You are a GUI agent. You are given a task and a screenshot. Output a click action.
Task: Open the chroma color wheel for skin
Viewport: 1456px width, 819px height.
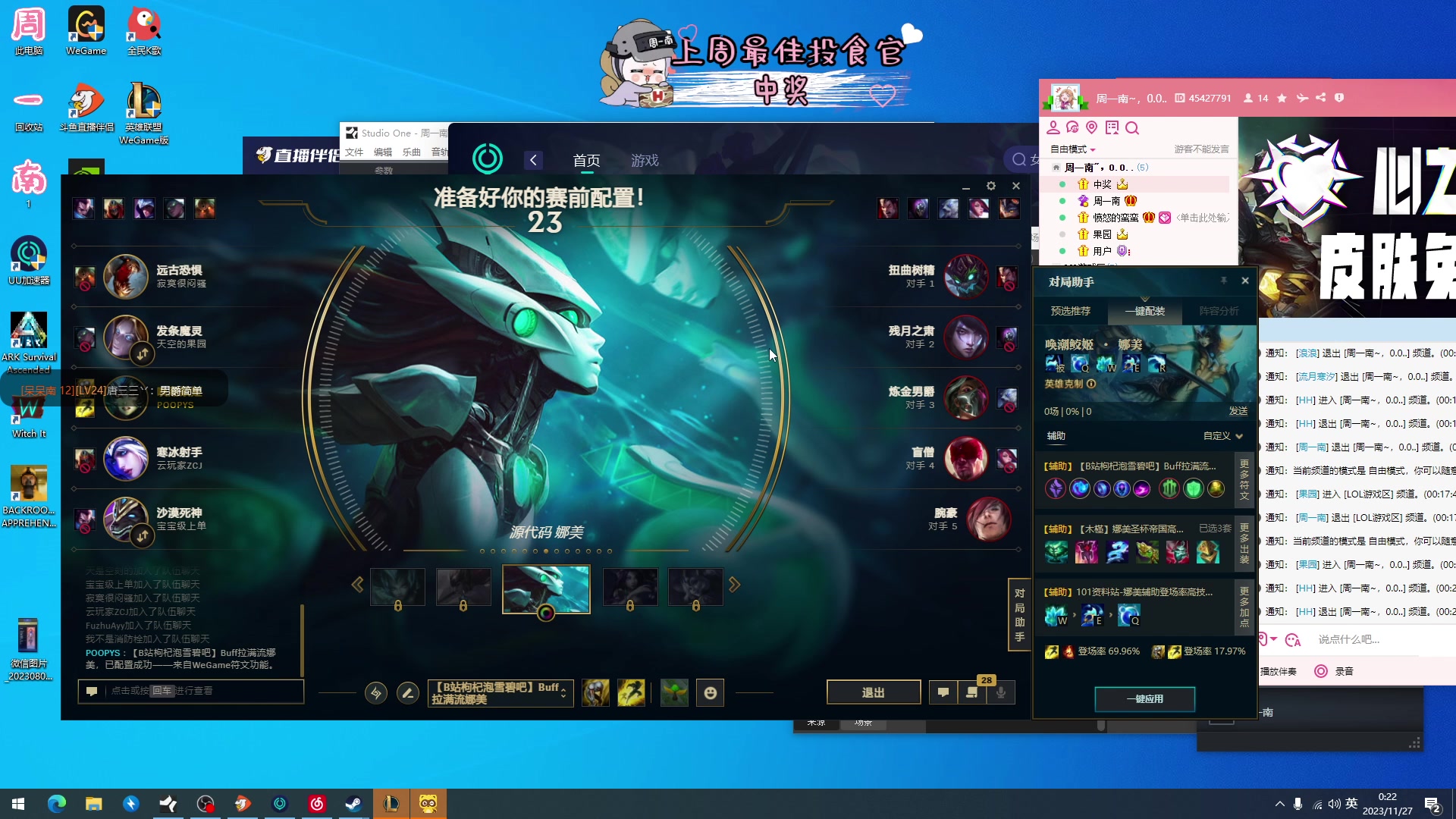click(x=546, y=613)
